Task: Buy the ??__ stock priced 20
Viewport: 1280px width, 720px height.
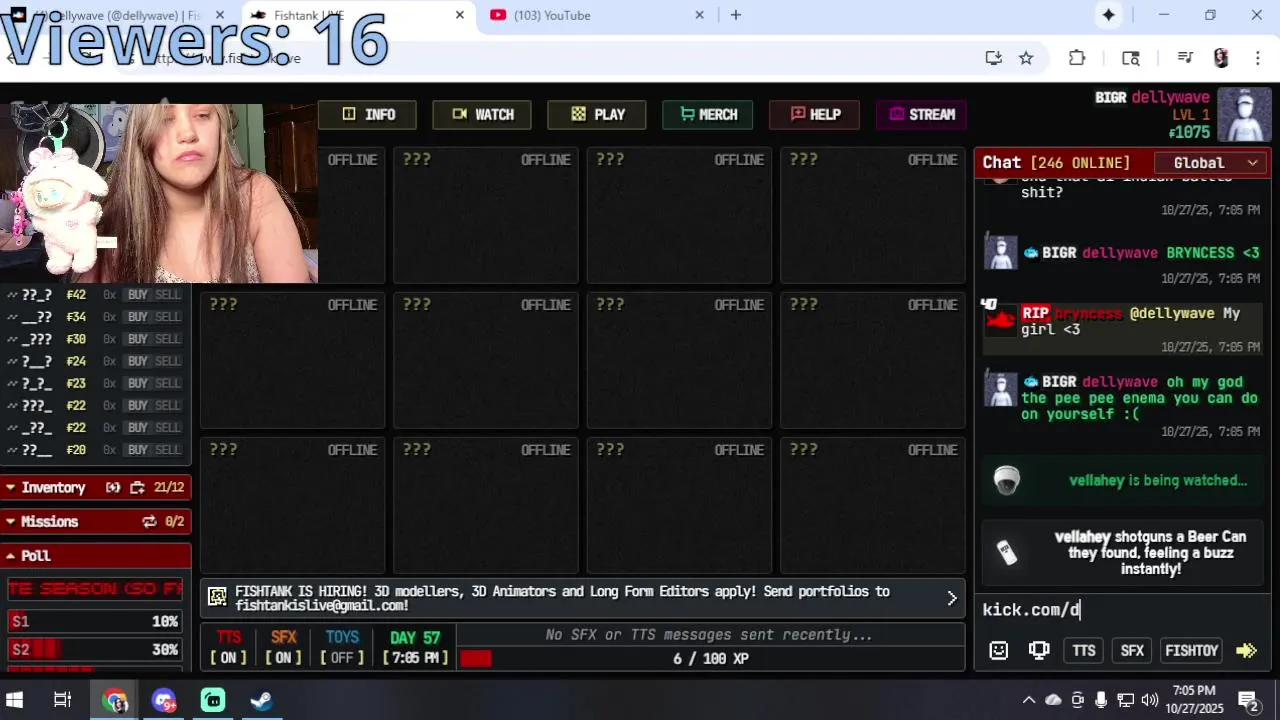Action: 138,450
